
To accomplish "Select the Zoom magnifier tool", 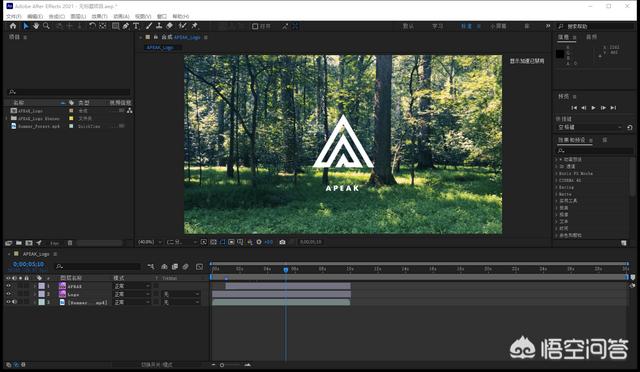I will [x=46, y=26].
